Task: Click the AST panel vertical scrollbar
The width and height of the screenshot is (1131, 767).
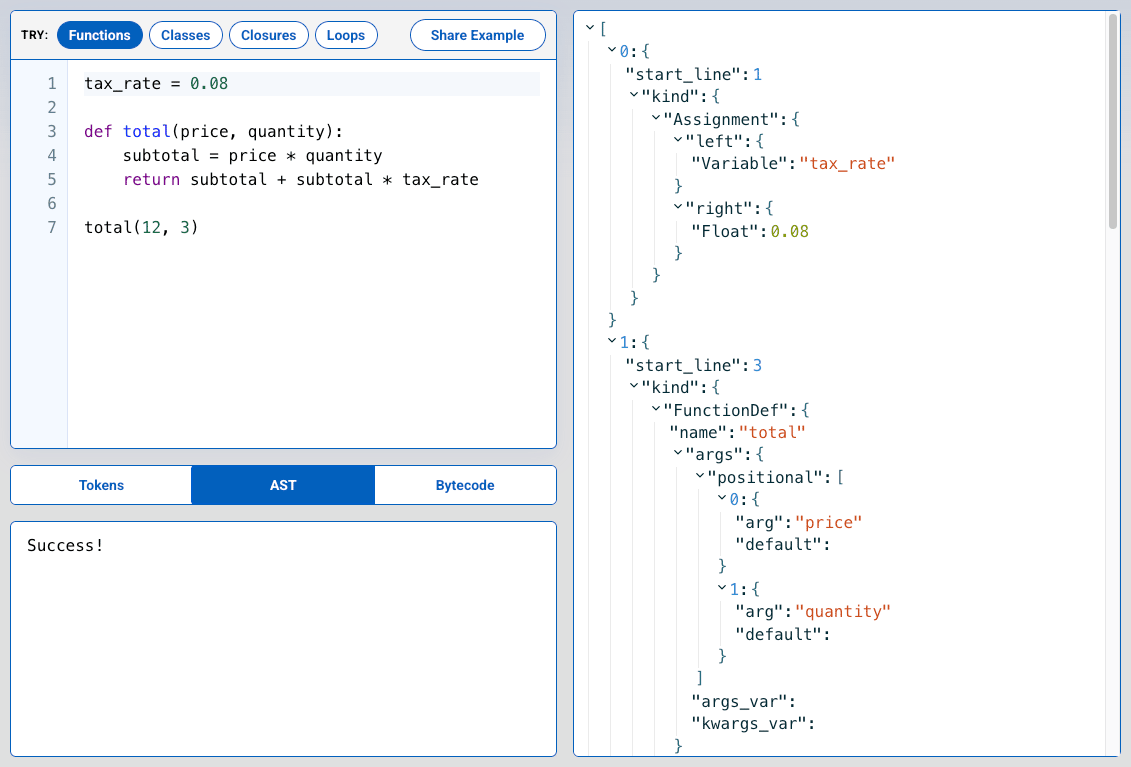Action: click(x=1113, y=121)
